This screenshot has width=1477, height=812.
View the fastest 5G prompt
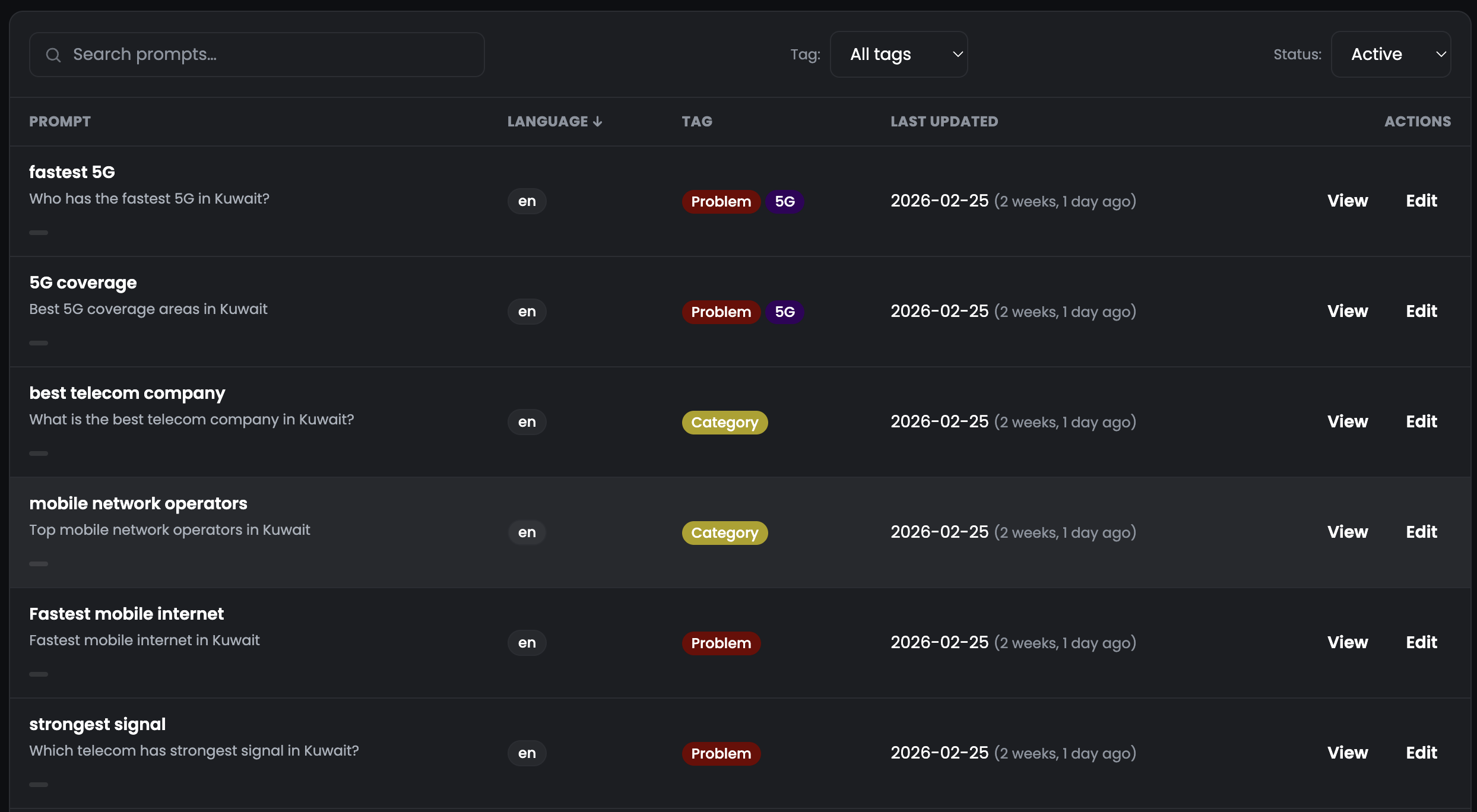pos(1347,201)
